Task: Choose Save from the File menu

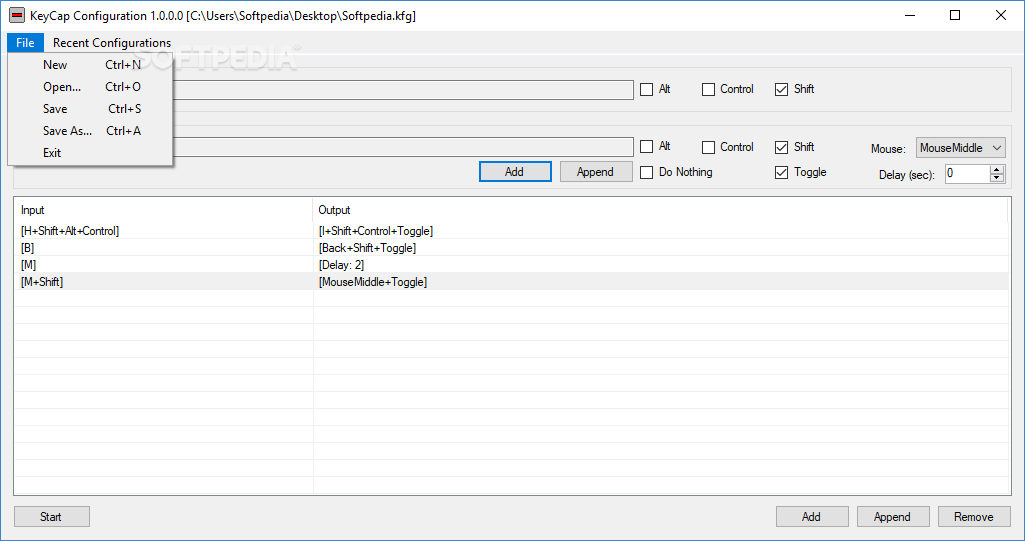Action: [x=91, y=108]
